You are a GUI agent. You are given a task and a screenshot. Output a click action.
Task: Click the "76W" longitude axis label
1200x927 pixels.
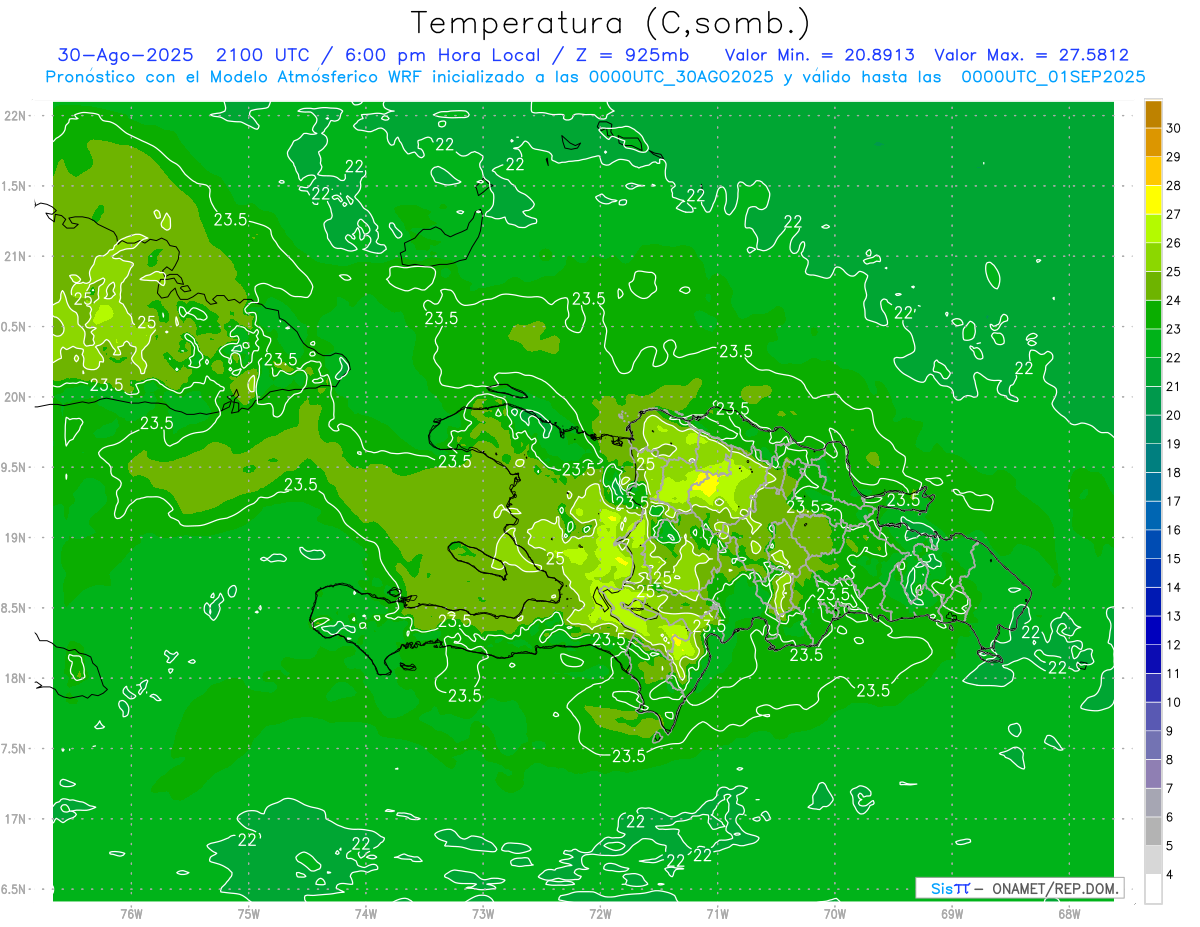[x=131, y=914]
